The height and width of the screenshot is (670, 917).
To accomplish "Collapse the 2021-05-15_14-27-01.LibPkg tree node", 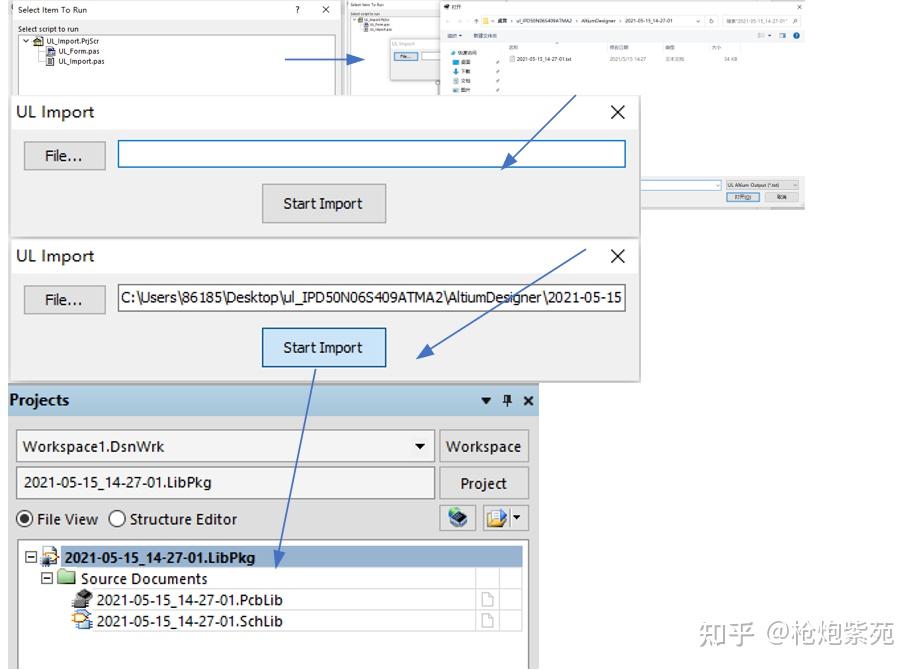I will [x=31, y=557].
